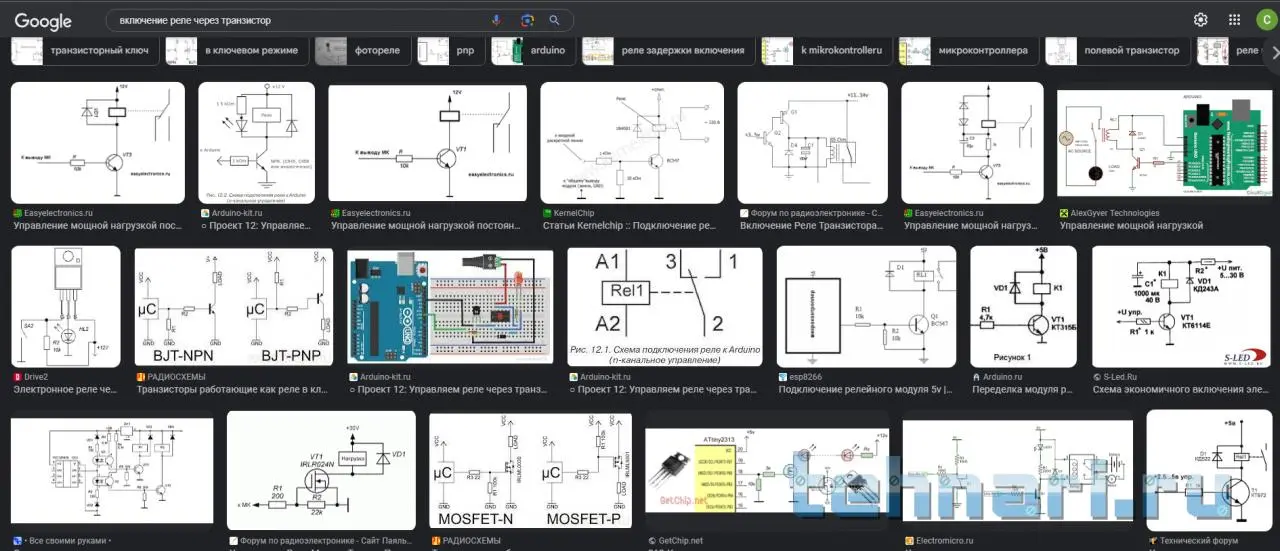The width and height of the screenshot is (1280, 551).
Task: Filter by chip микроконтроллера
Action: pyautogui.click(x=967, y=50)
